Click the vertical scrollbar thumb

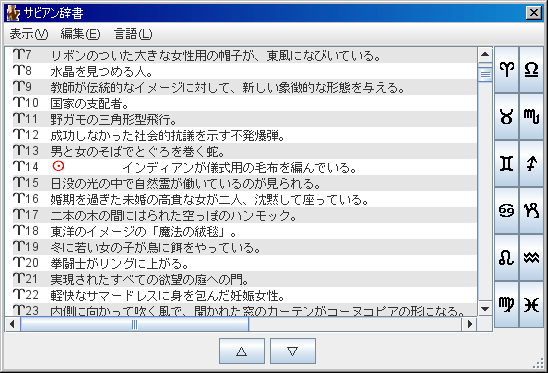point(485,73)
